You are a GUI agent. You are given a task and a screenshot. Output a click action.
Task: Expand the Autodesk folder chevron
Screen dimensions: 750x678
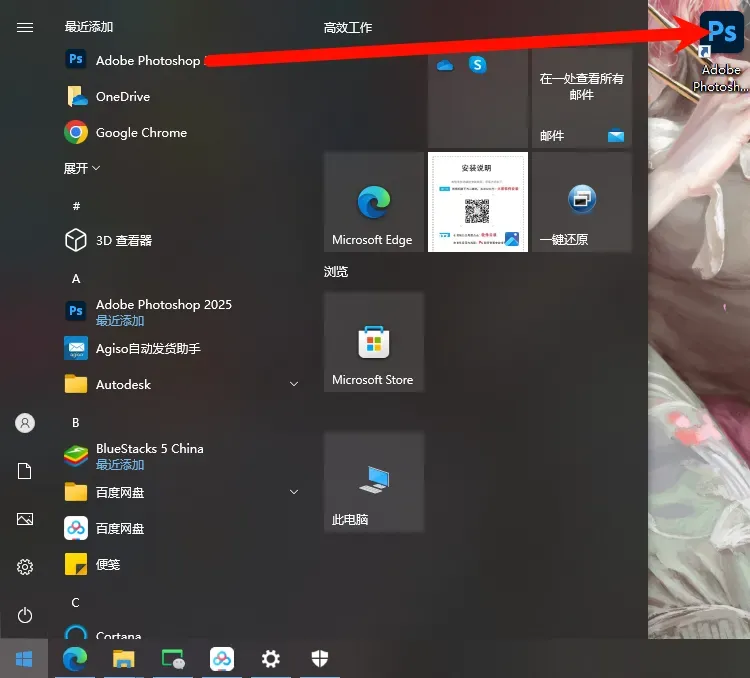(294, 384)
